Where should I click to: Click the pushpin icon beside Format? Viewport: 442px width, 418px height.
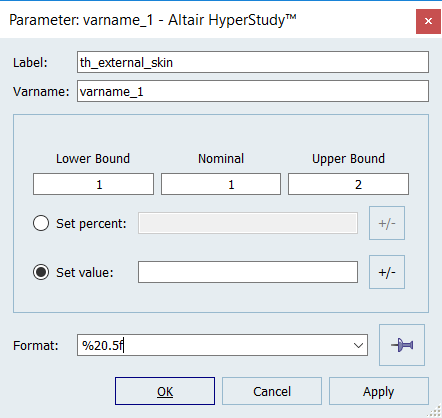[x=402, y=345]
